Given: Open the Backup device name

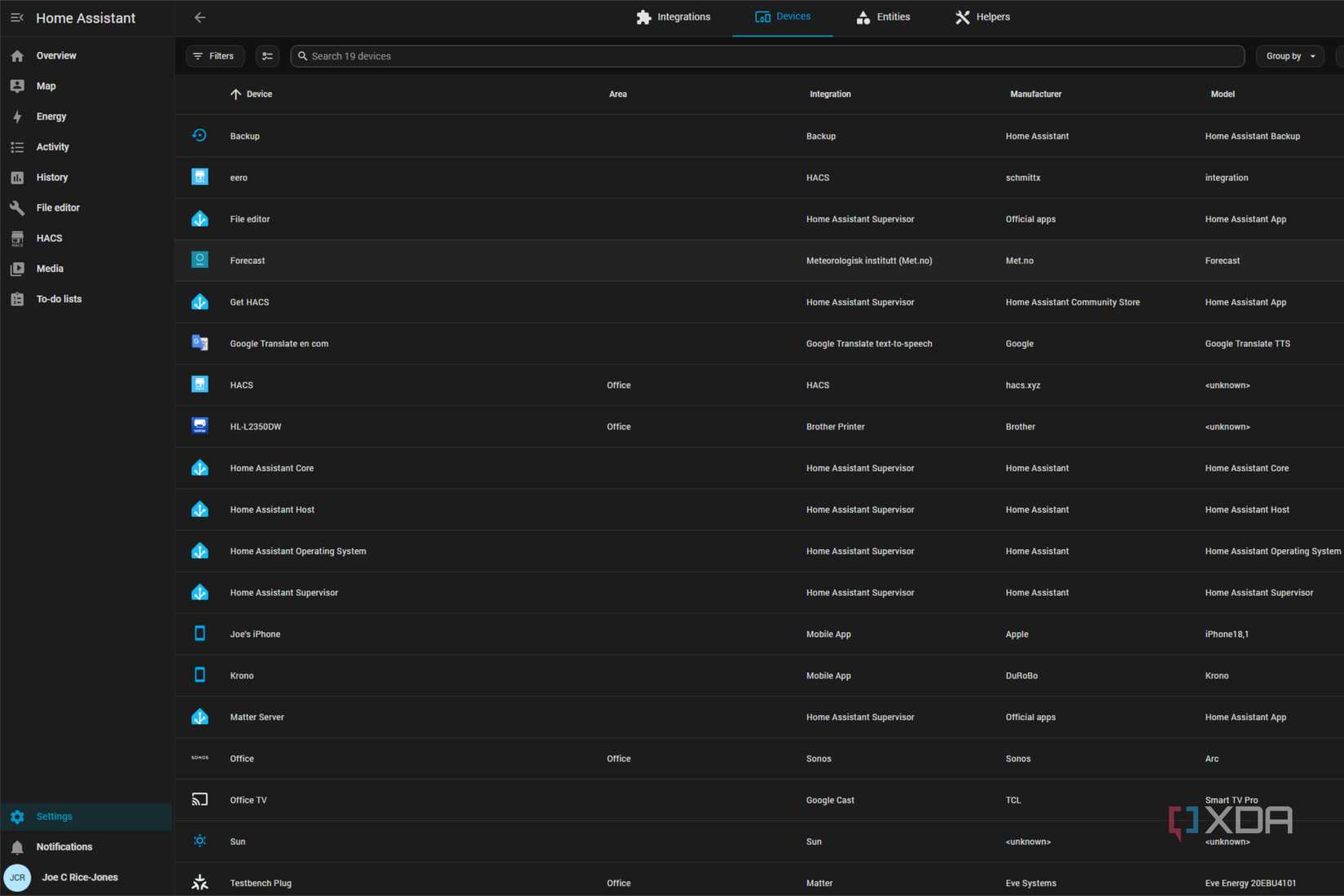Looking at the screenshot, I should coord(244,136).
